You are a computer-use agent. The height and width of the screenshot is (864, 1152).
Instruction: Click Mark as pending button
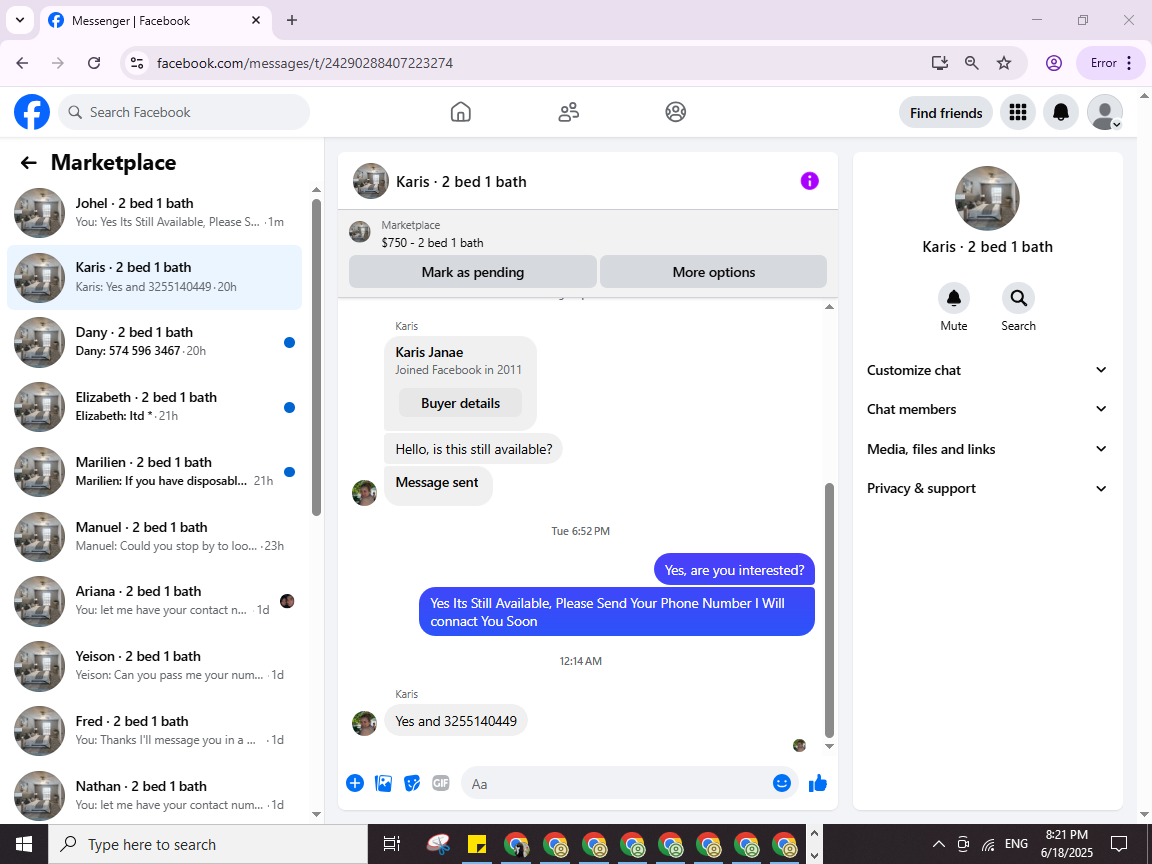click(x=472, y=272)
